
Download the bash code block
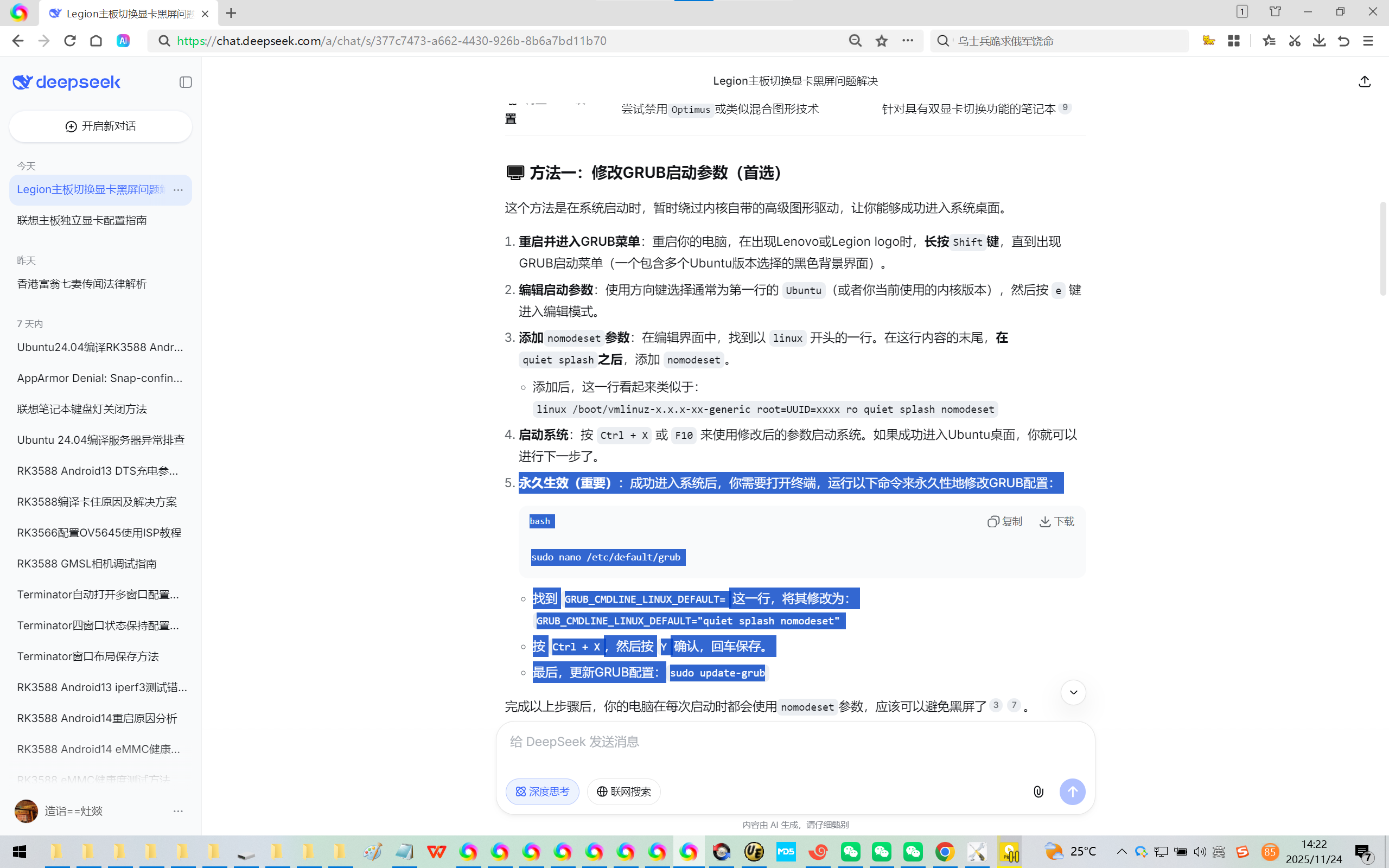[1057, 521]
